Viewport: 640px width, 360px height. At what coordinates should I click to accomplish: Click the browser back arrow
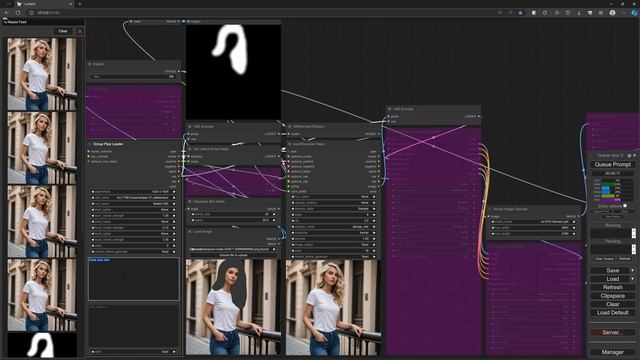pos(7,13)
